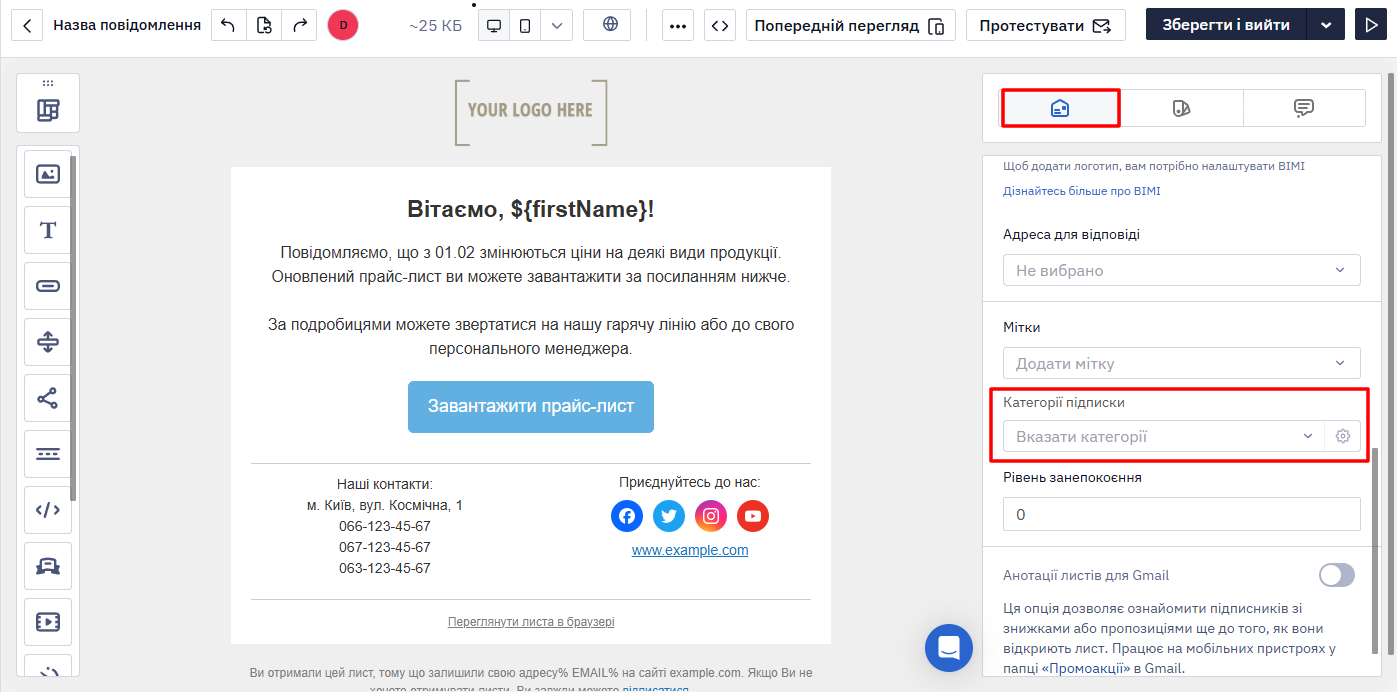Switch to desktop preview mode

click(494, 25)
